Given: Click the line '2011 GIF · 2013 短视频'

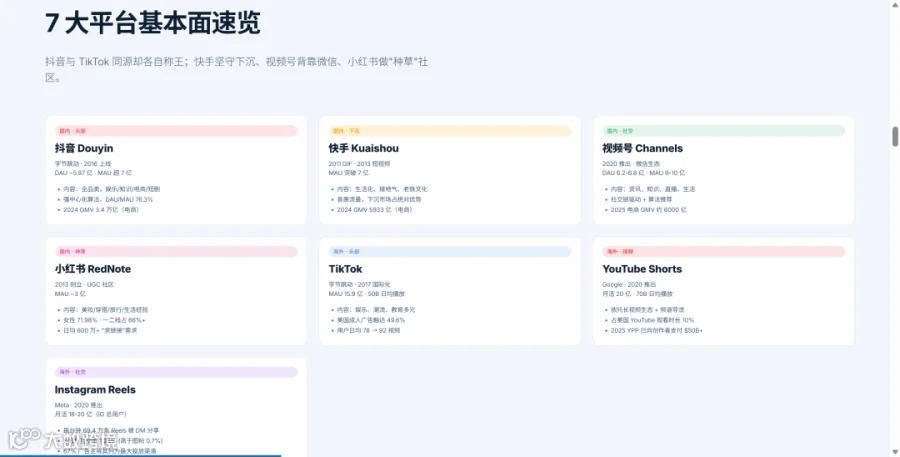Looking at the screenshot, I should click(x=359, y=164).
